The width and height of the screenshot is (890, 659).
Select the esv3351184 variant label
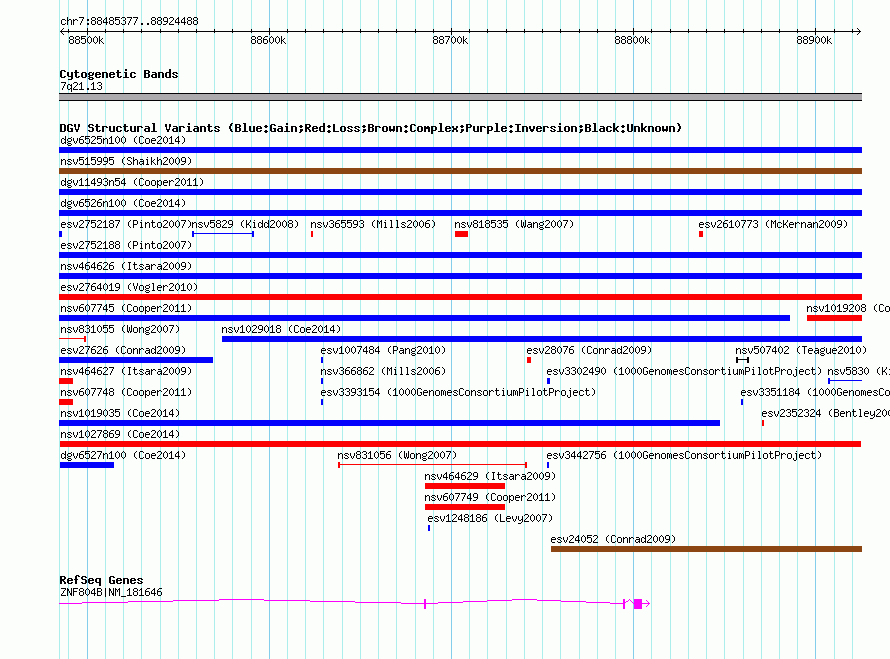(815, 392)
